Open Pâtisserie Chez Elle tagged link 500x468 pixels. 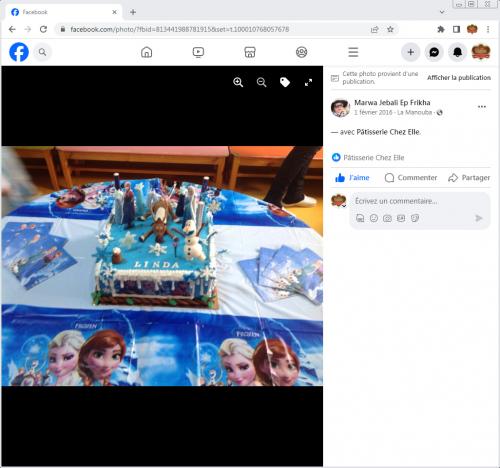[388, 132]
